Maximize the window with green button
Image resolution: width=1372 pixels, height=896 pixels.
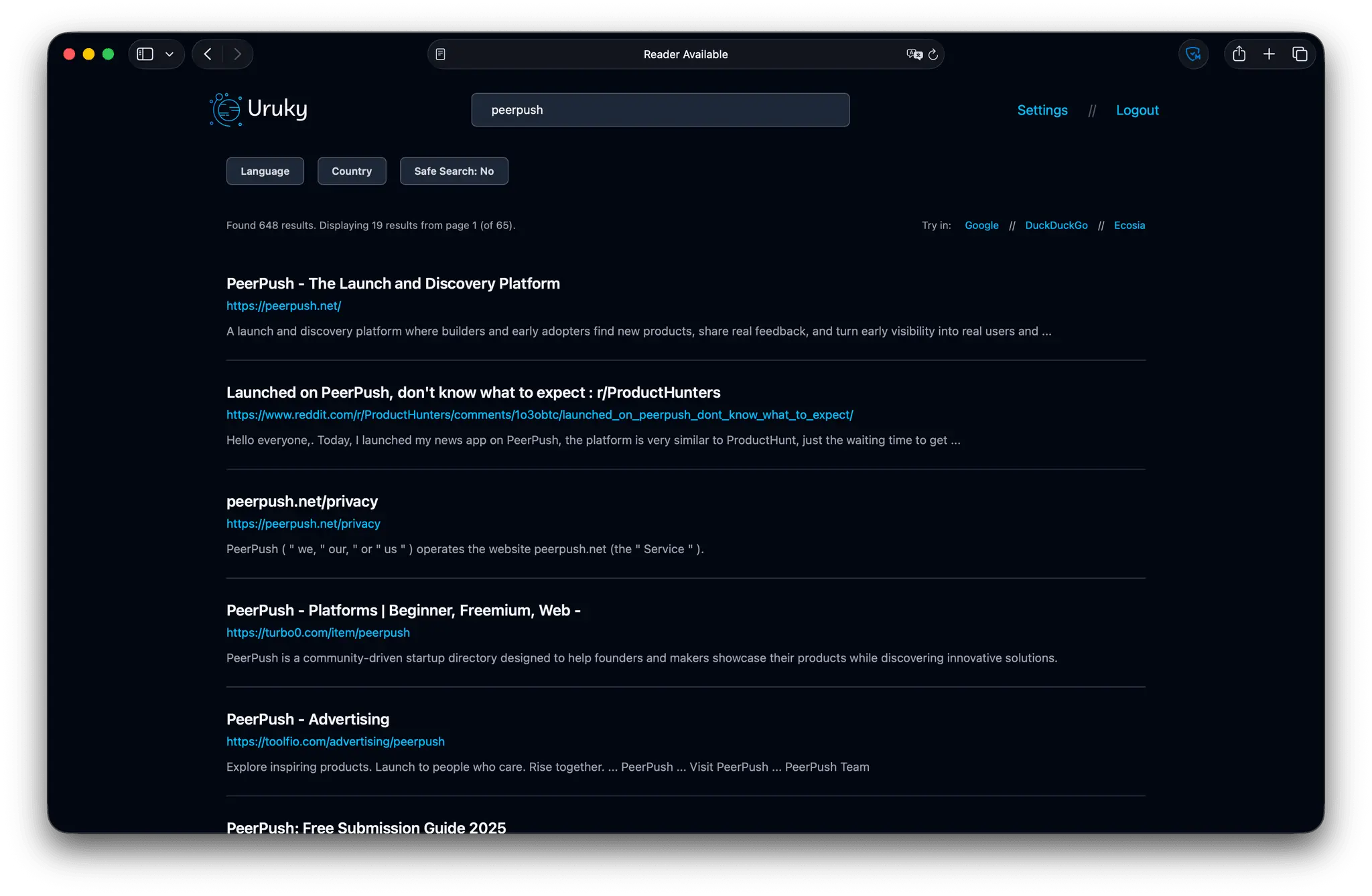108,54
